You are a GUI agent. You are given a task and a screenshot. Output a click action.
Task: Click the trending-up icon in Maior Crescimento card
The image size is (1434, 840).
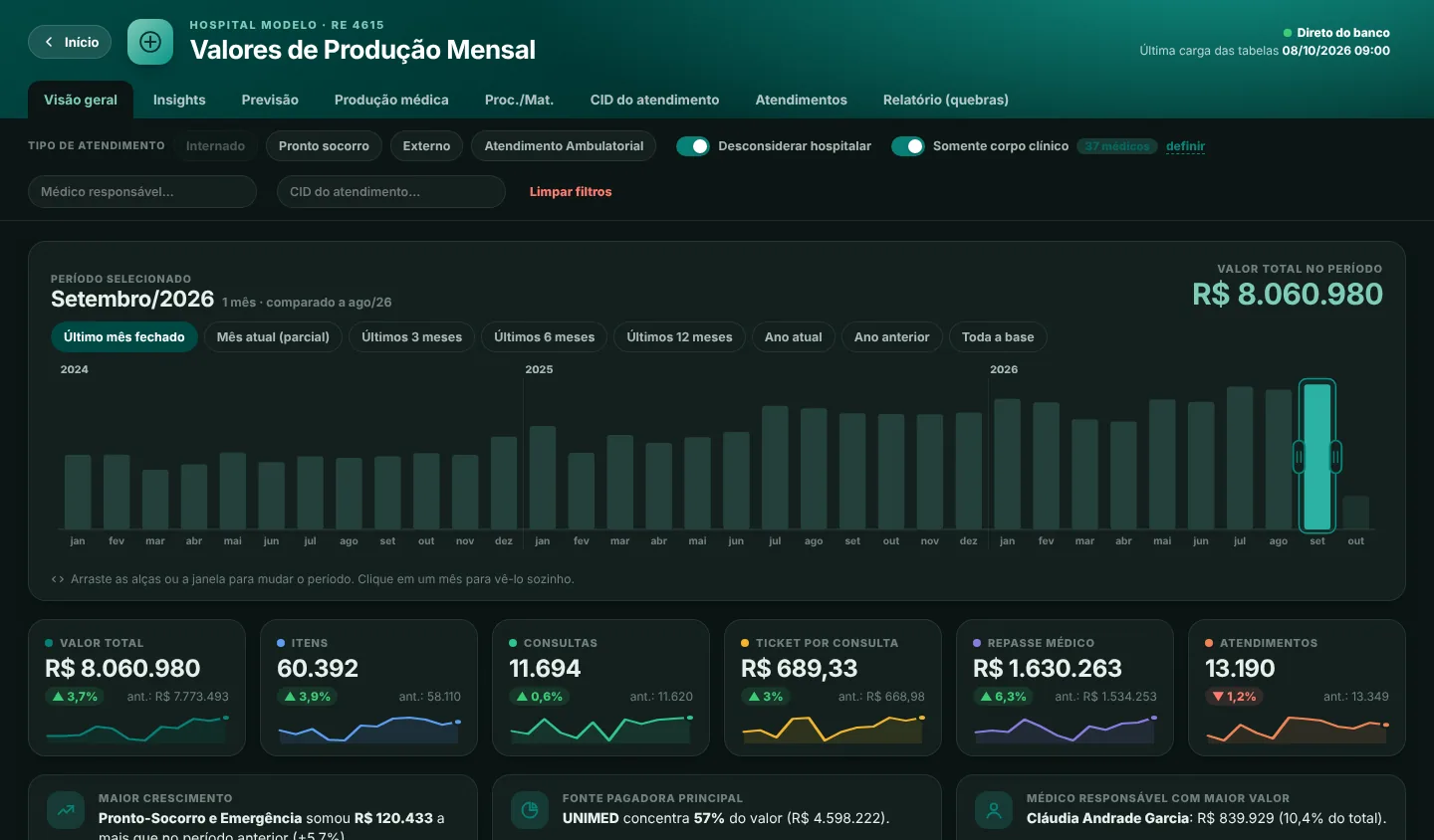coord(66,810)
